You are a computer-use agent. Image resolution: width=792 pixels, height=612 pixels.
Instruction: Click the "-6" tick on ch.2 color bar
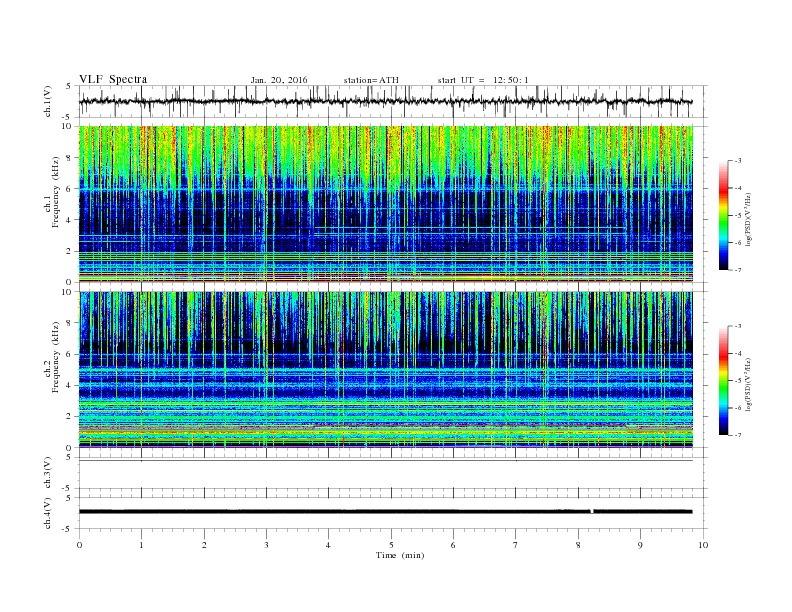tap(738, 408)
